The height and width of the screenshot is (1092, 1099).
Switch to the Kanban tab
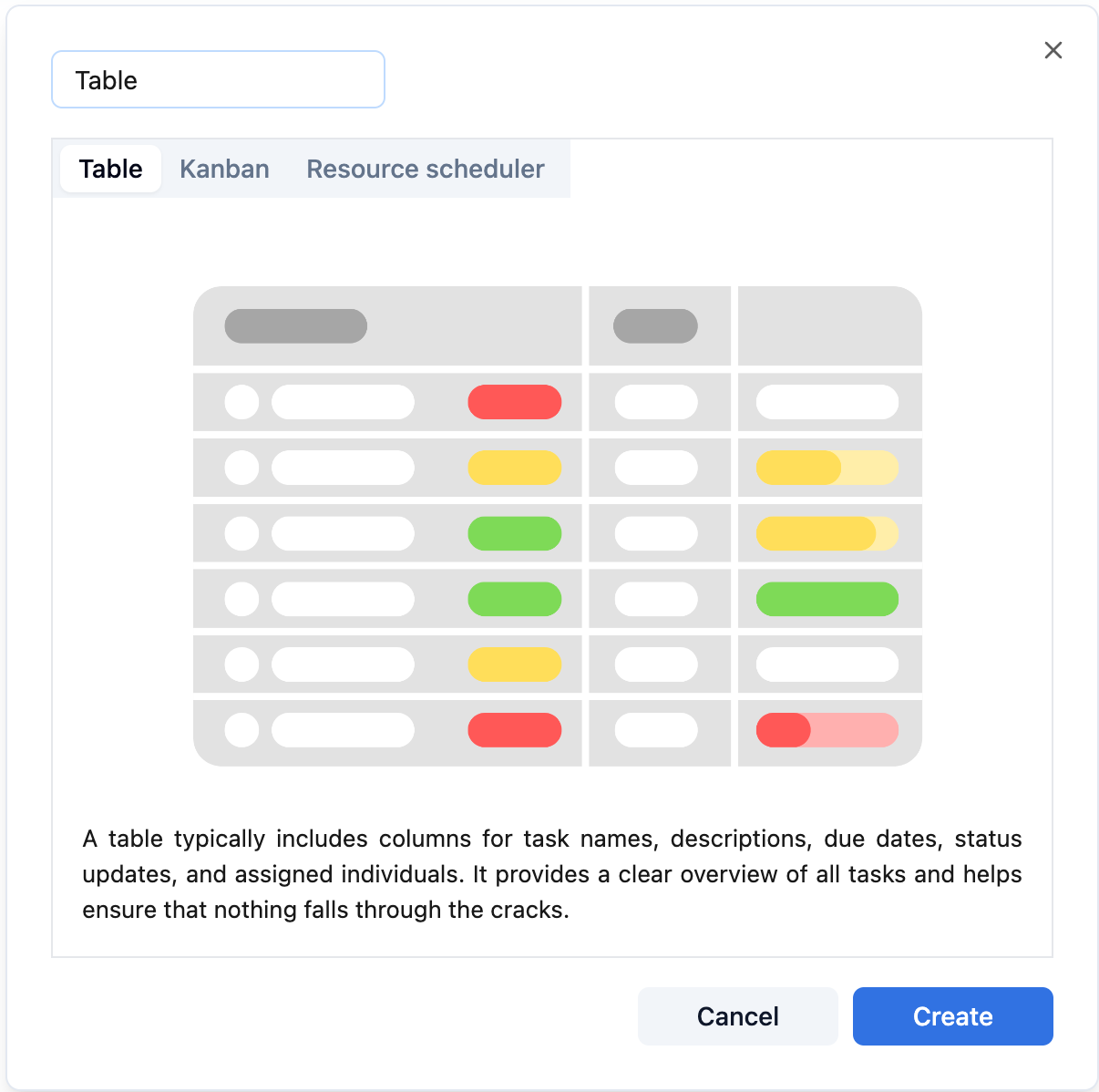224,169
